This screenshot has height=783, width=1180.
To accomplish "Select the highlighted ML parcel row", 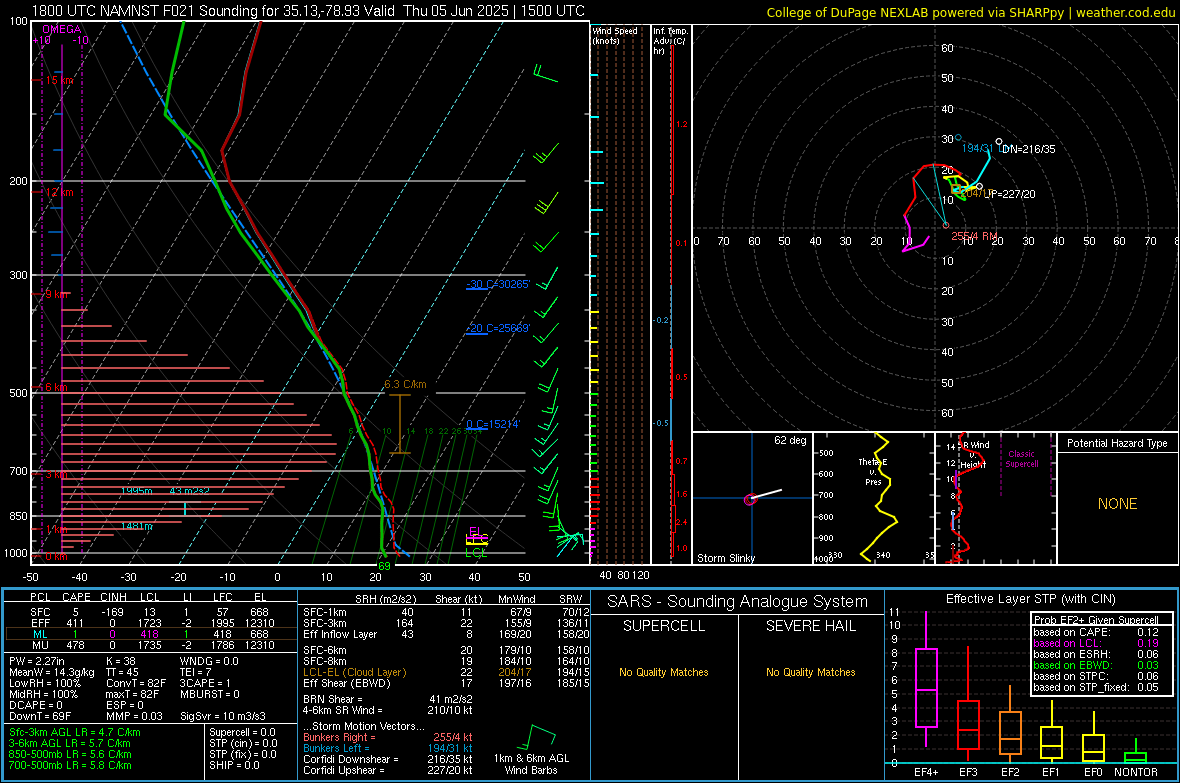I will coord(150,634).
